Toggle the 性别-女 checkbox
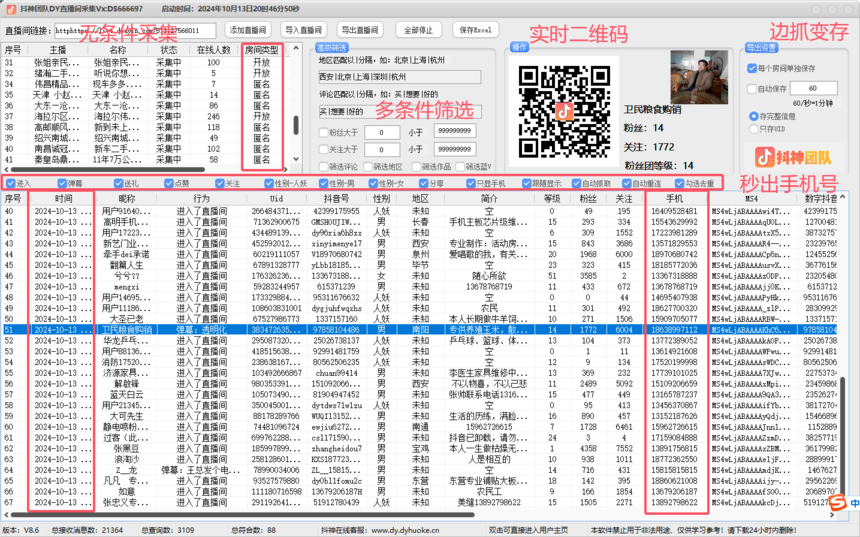 tap(373, 183)
